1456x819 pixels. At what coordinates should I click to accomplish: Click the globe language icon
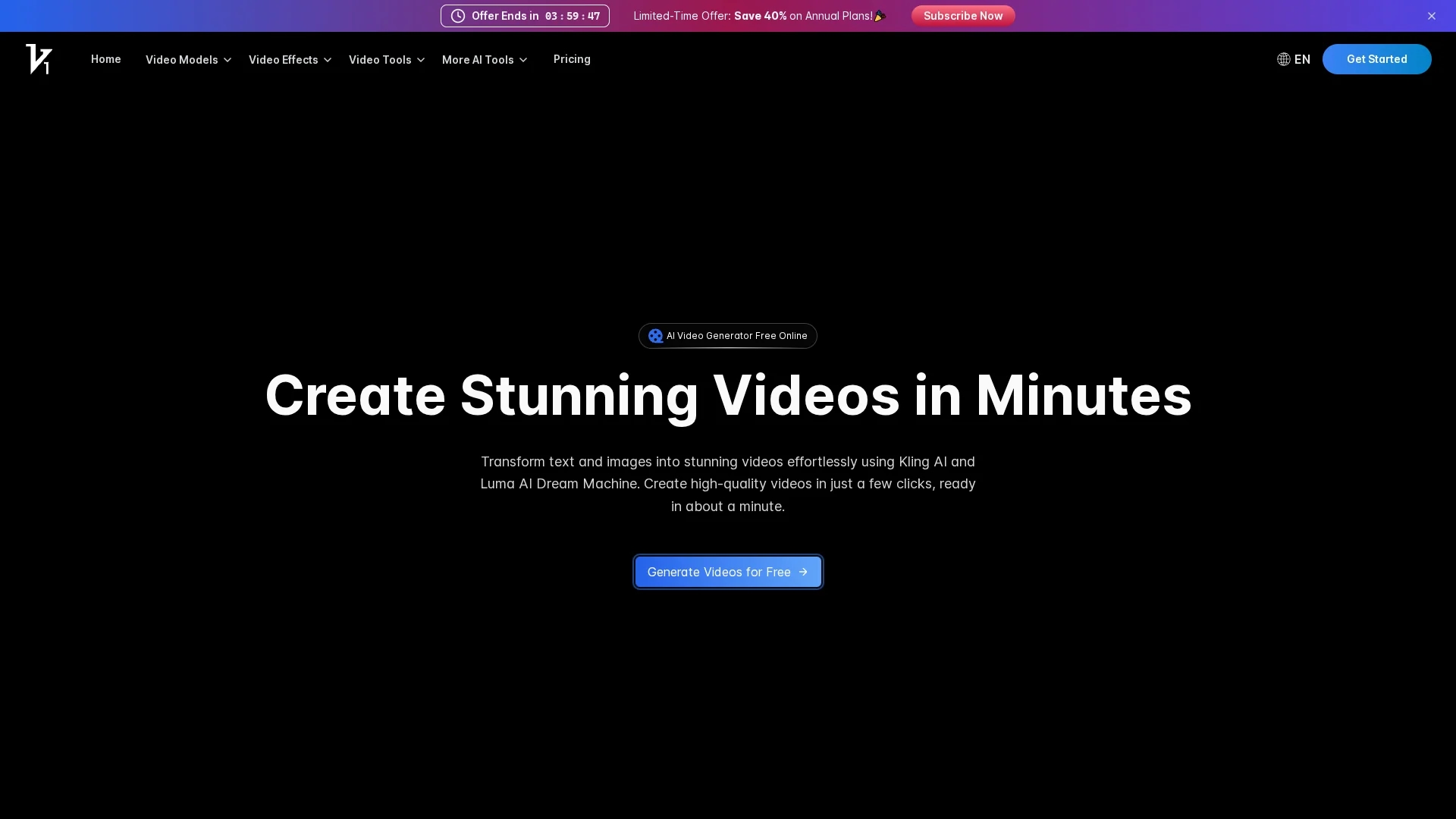pyautogui.click(x=1284, y=59)
